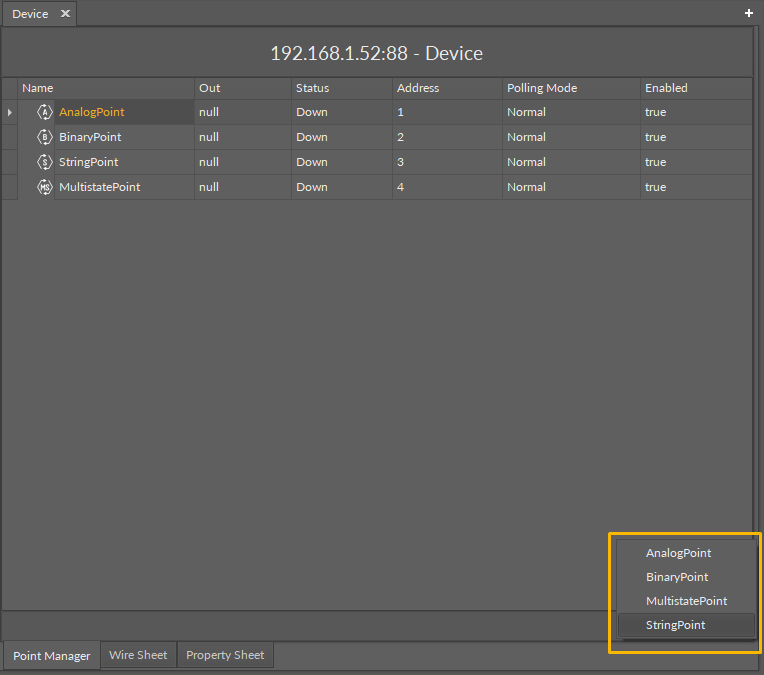
Task: Choose BinaryPoint from the popup menu
Action: (677, 577)
